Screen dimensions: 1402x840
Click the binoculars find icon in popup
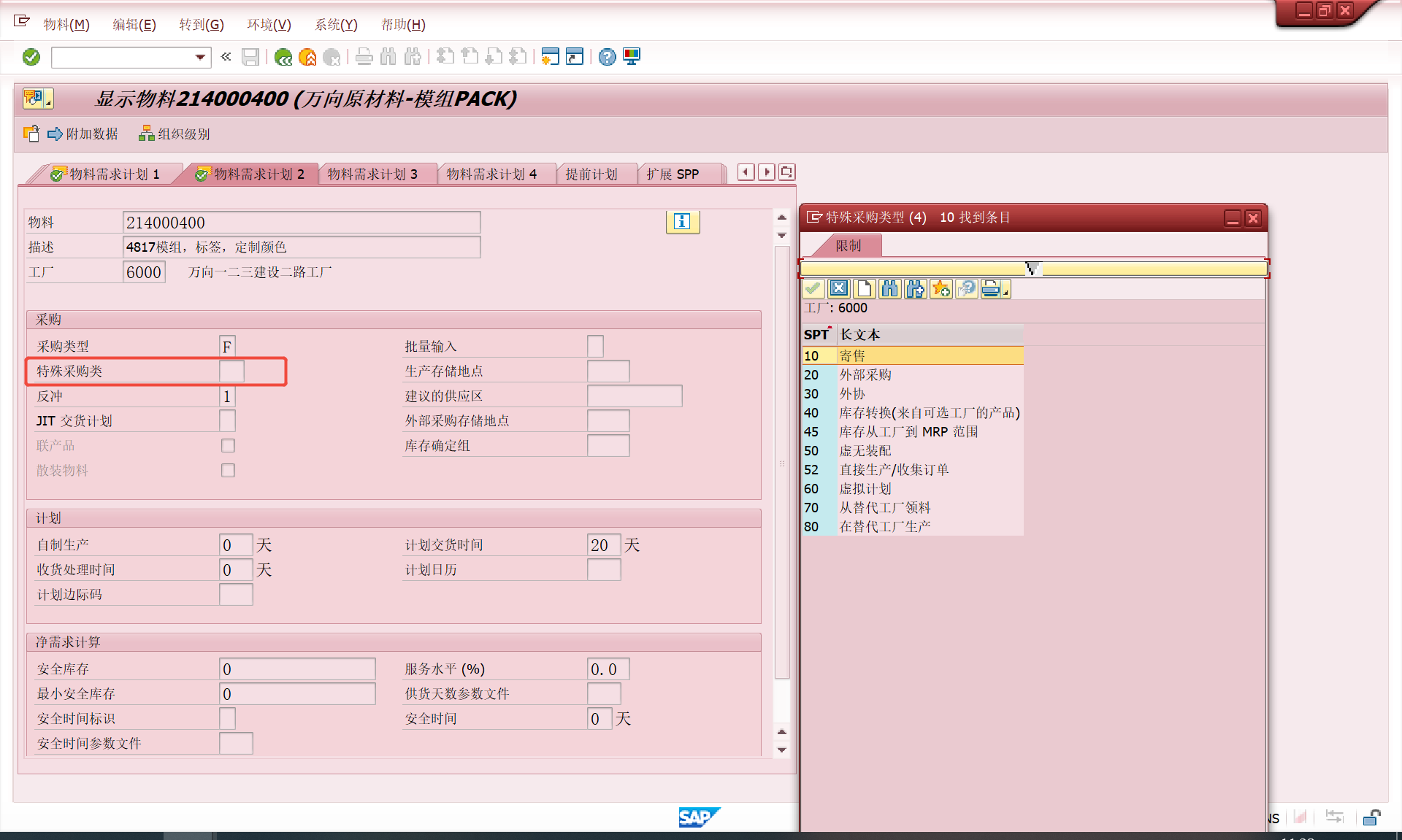coord(889,290)
